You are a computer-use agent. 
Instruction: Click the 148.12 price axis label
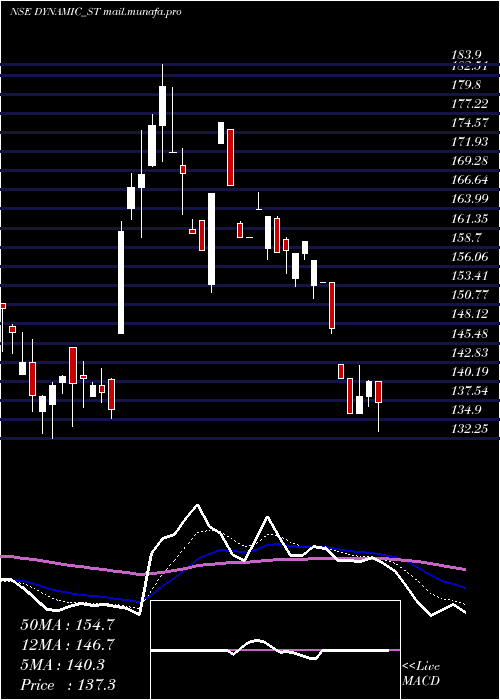tap(470, 314)
